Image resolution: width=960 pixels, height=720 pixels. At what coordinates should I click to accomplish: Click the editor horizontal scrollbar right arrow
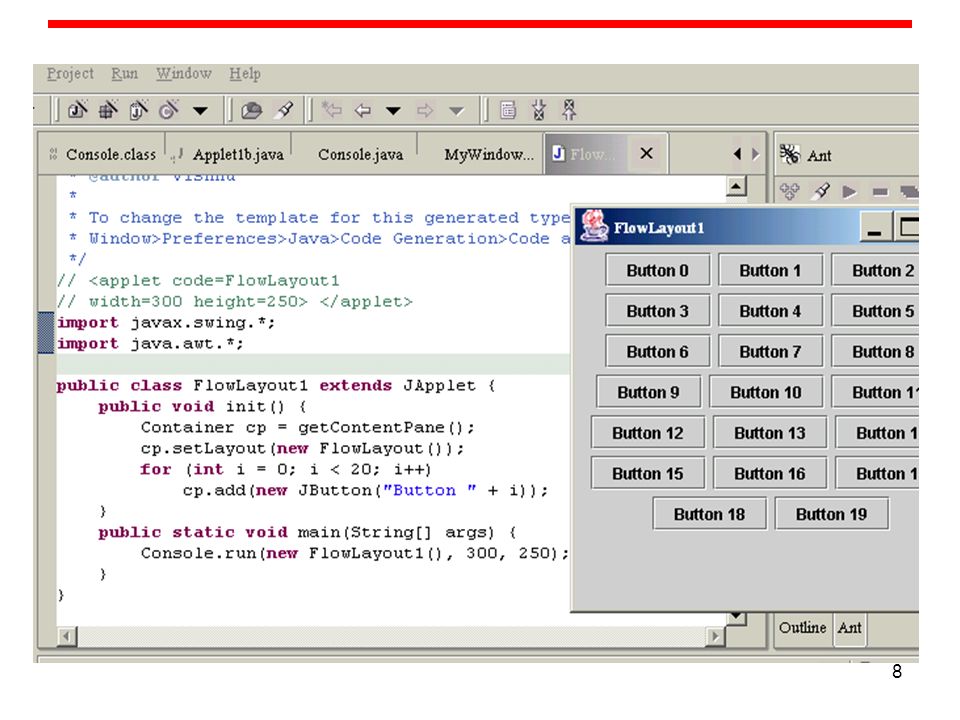click(x=715, y=637)
